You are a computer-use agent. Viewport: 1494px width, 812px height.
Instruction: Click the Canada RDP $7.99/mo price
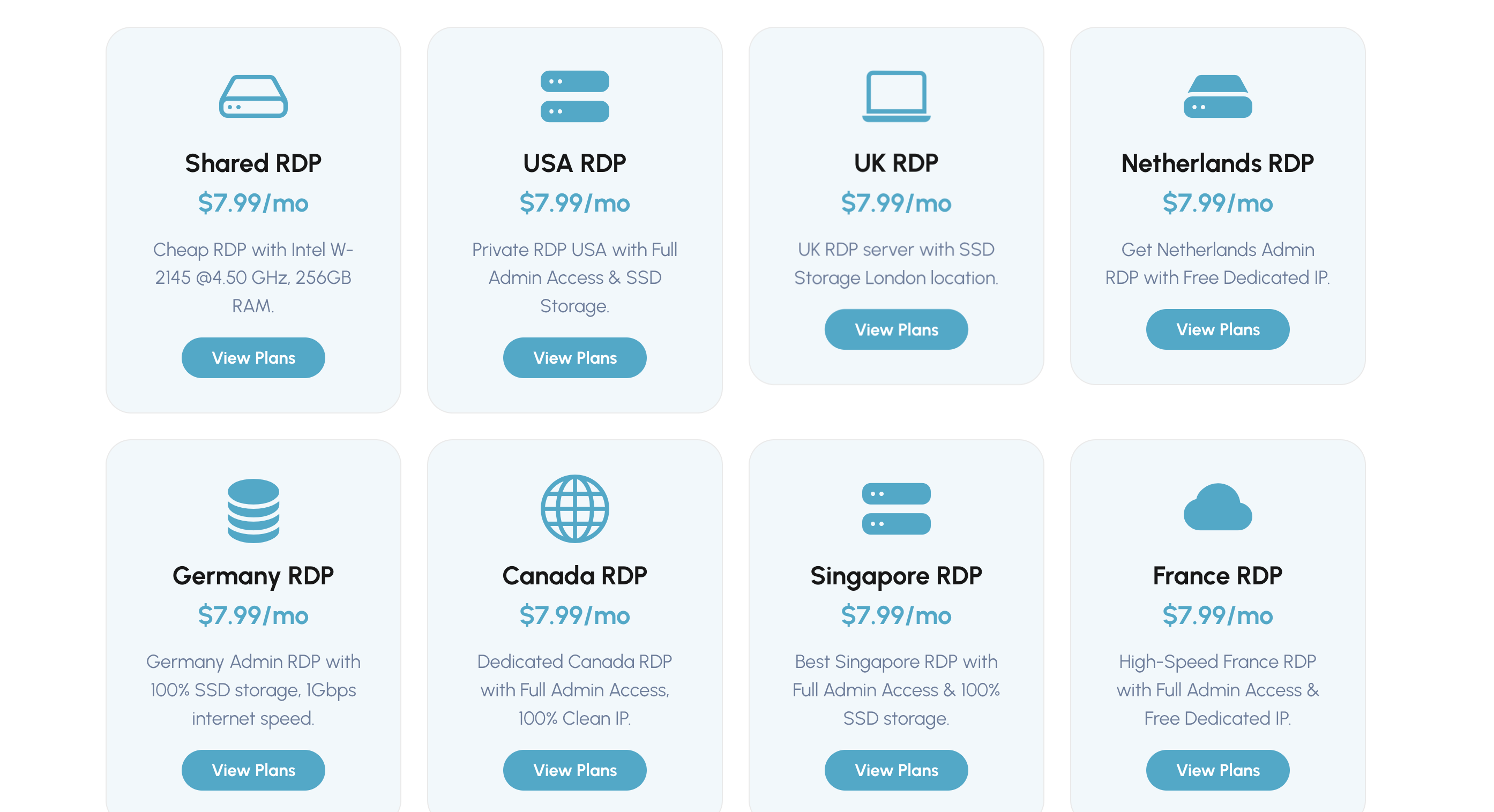pos(575,615)
